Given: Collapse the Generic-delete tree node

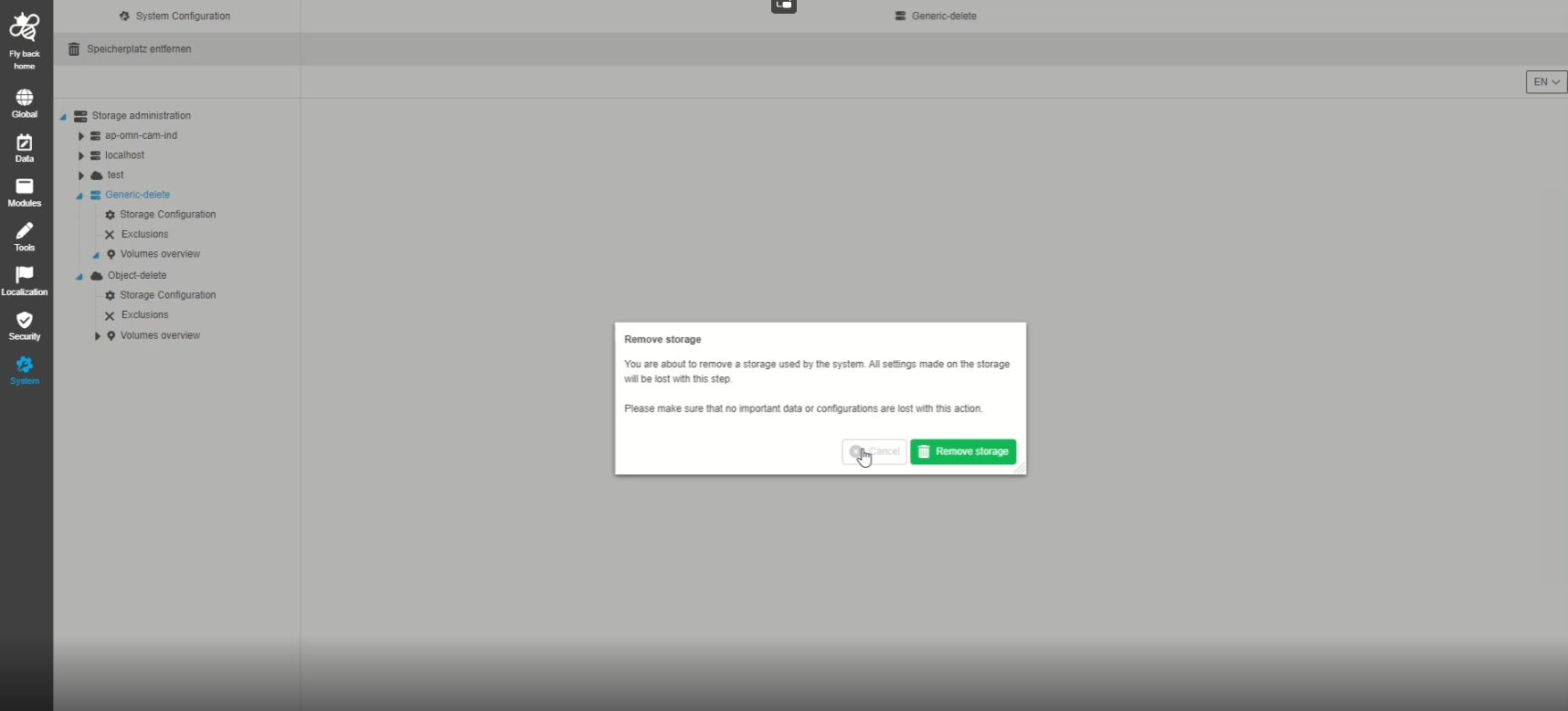Looking at the screenshot, I should [x=79, y=196].
